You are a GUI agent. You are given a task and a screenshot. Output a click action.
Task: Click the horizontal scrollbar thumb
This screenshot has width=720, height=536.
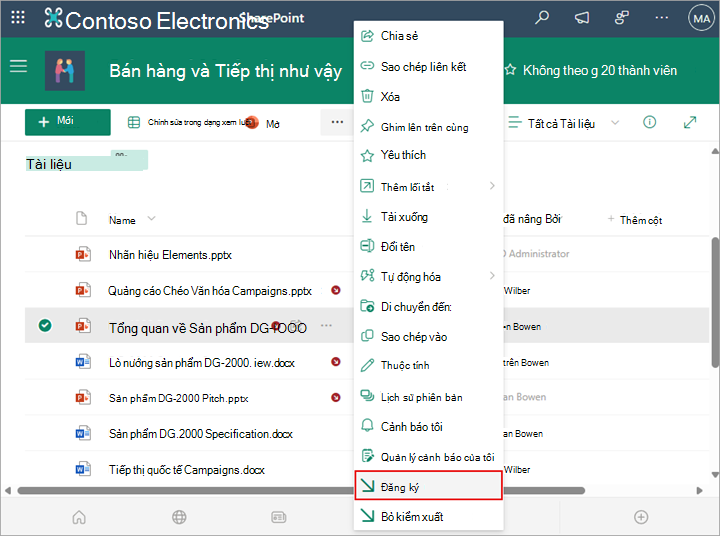(x=301, y=491)
